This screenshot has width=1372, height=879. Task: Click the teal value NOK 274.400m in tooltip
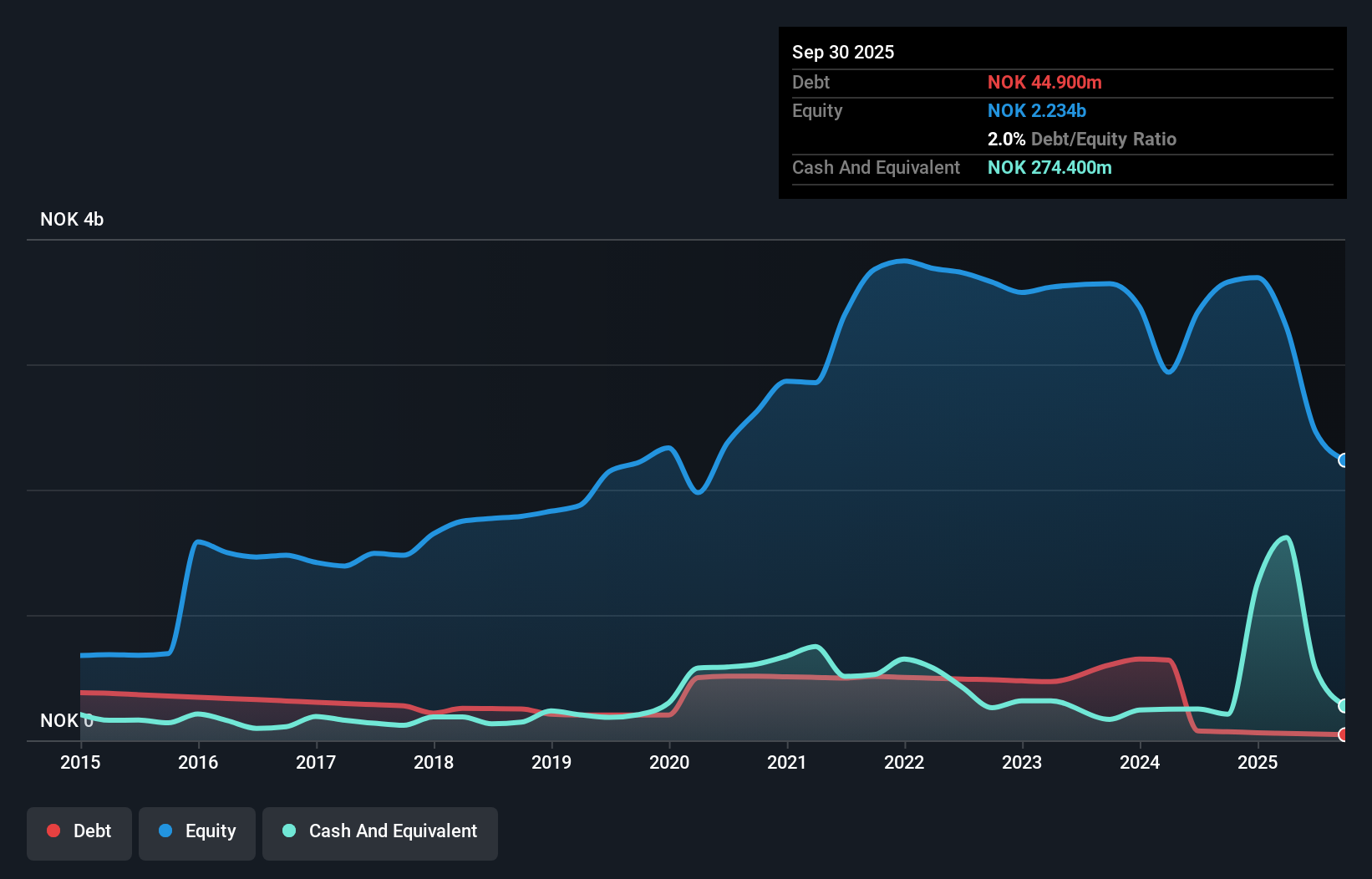1049,168
